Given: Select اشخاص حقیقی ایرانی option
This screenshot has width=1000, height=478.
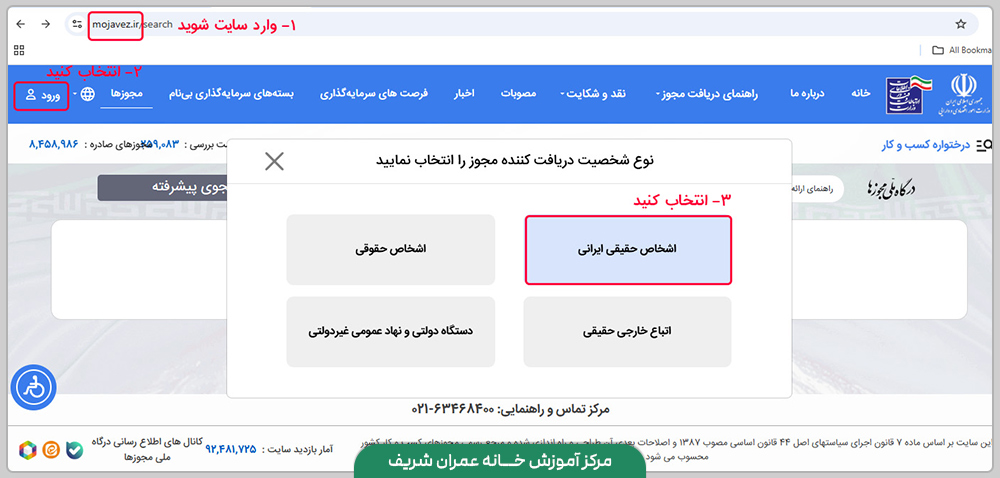Looking at the screenshot, I should pos(628,250).
